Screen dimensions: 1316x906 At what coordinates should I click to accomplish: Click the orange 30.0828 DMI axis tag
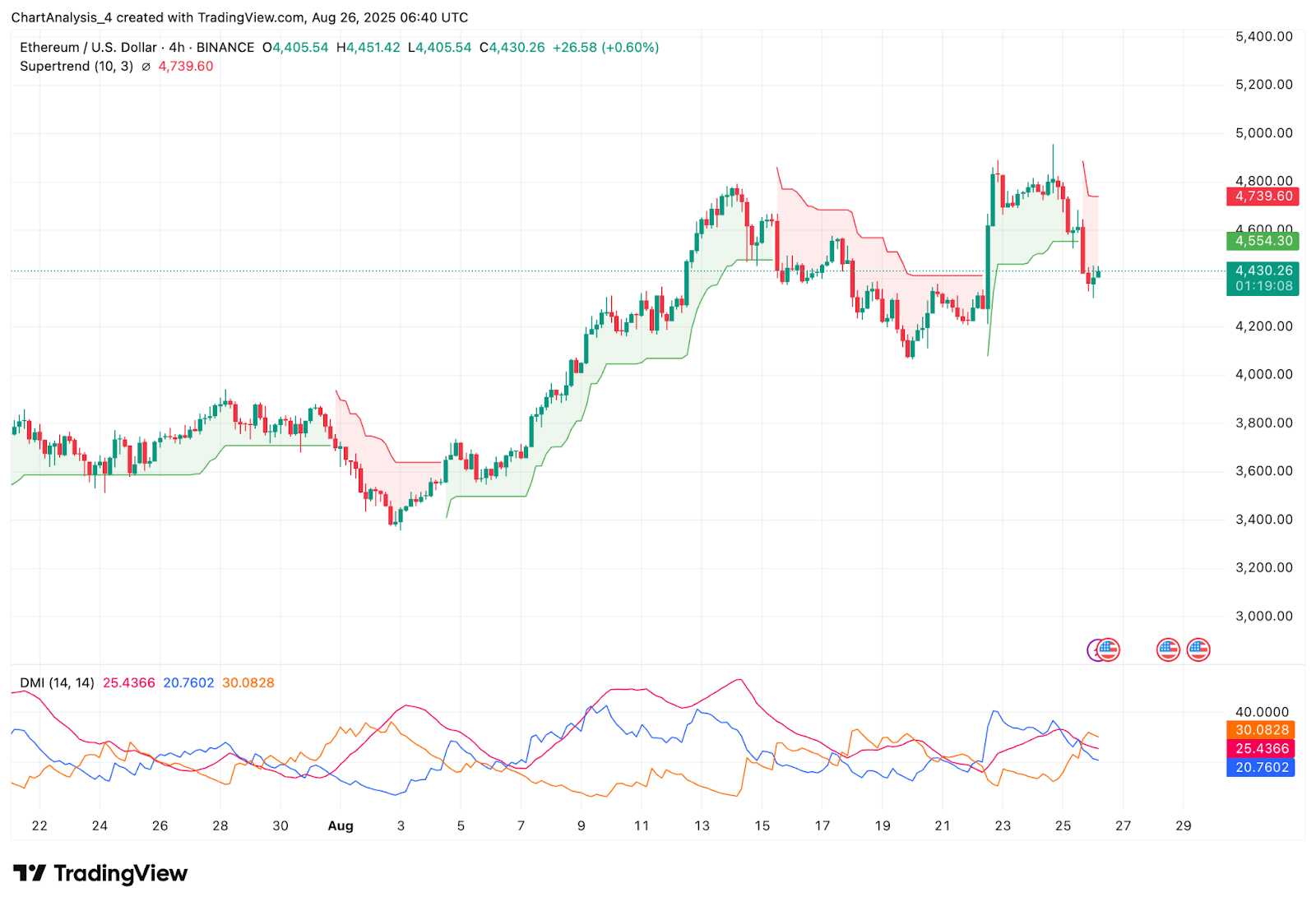1260,730
